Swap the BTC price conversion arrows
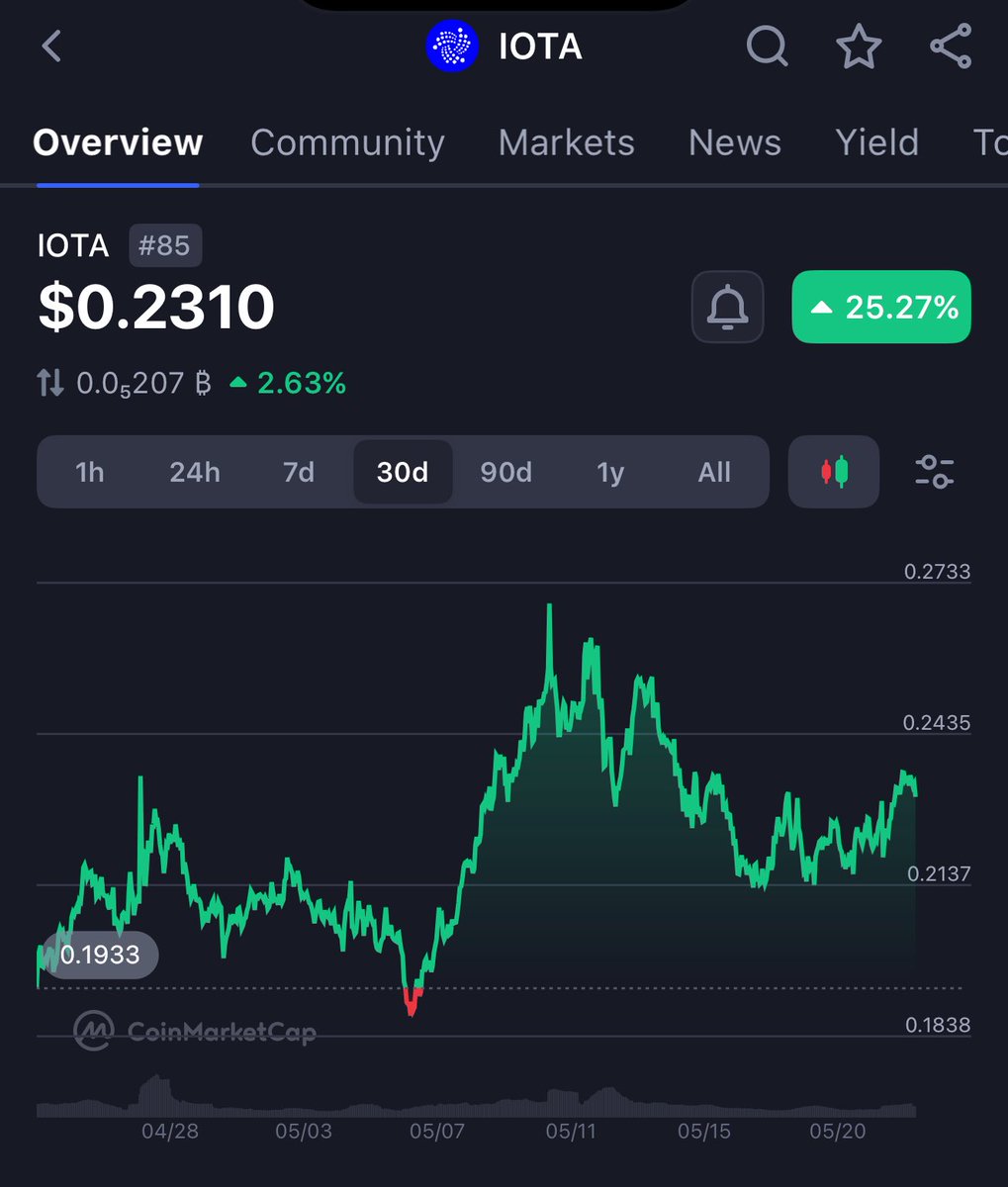This screenshot has width=1008, height=1187. [51, 383]
